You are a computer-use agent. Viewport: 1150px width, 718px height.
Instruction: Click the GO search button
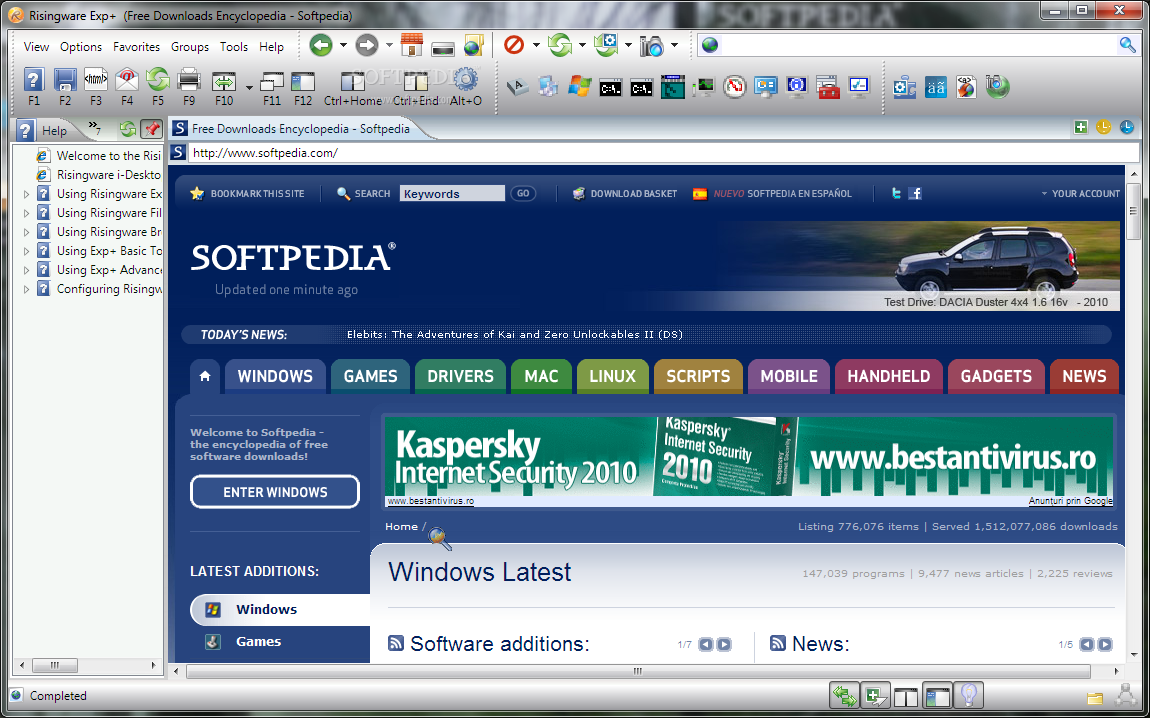523,194
